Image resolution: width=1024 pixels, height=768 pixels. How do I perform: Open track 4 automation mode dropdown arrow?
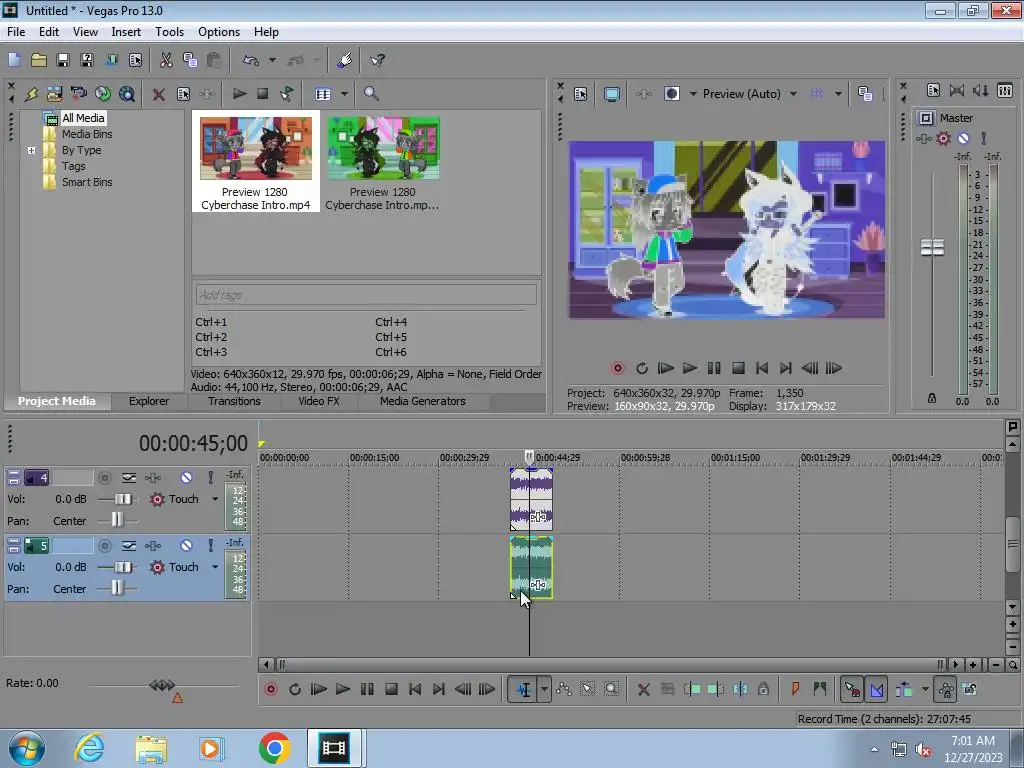coord(215,500)
